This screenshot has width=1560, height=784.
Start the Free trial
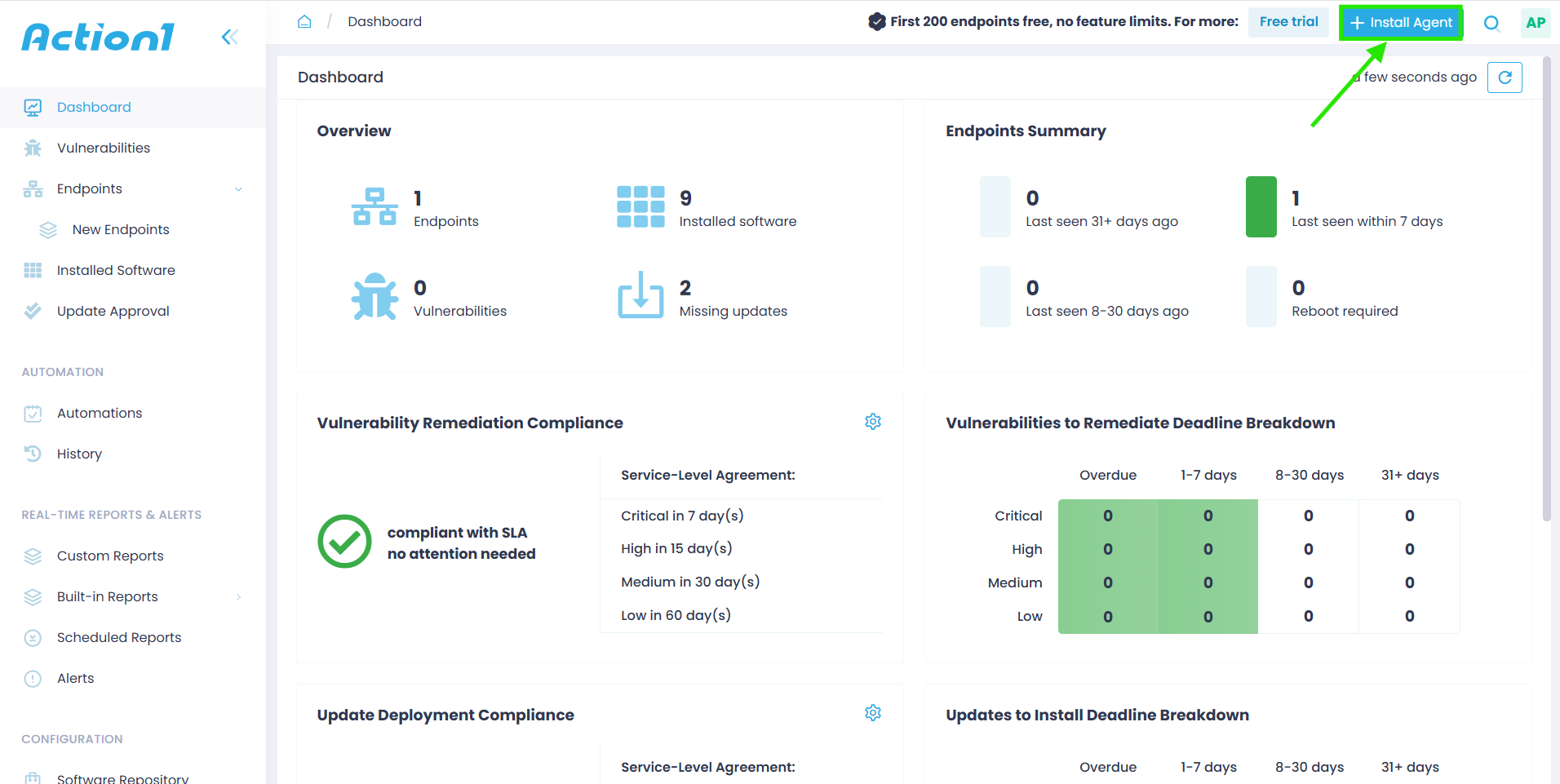(1288, 22)
